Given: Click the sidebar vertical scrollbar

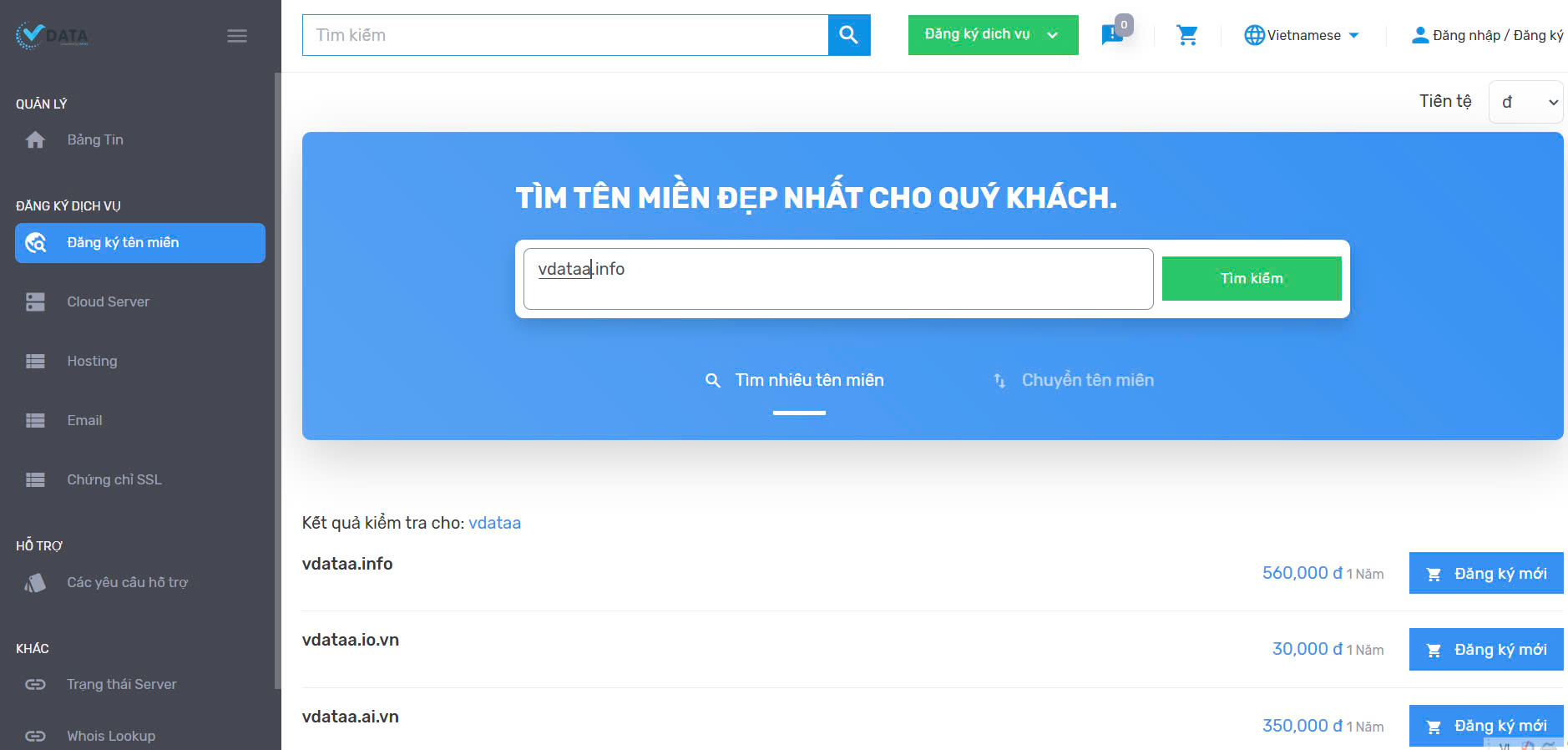Looking at the screenshot, I should pyautogui.click(x=277, y=381).
